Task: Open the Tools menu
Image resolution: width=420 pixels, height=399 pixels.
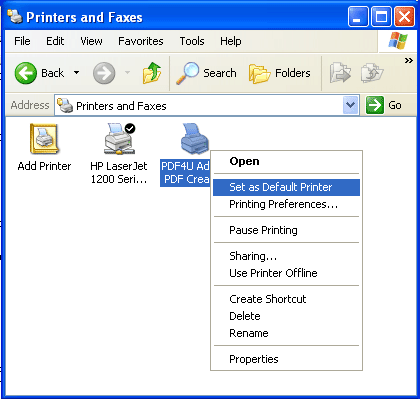Action: pos(192,41)
